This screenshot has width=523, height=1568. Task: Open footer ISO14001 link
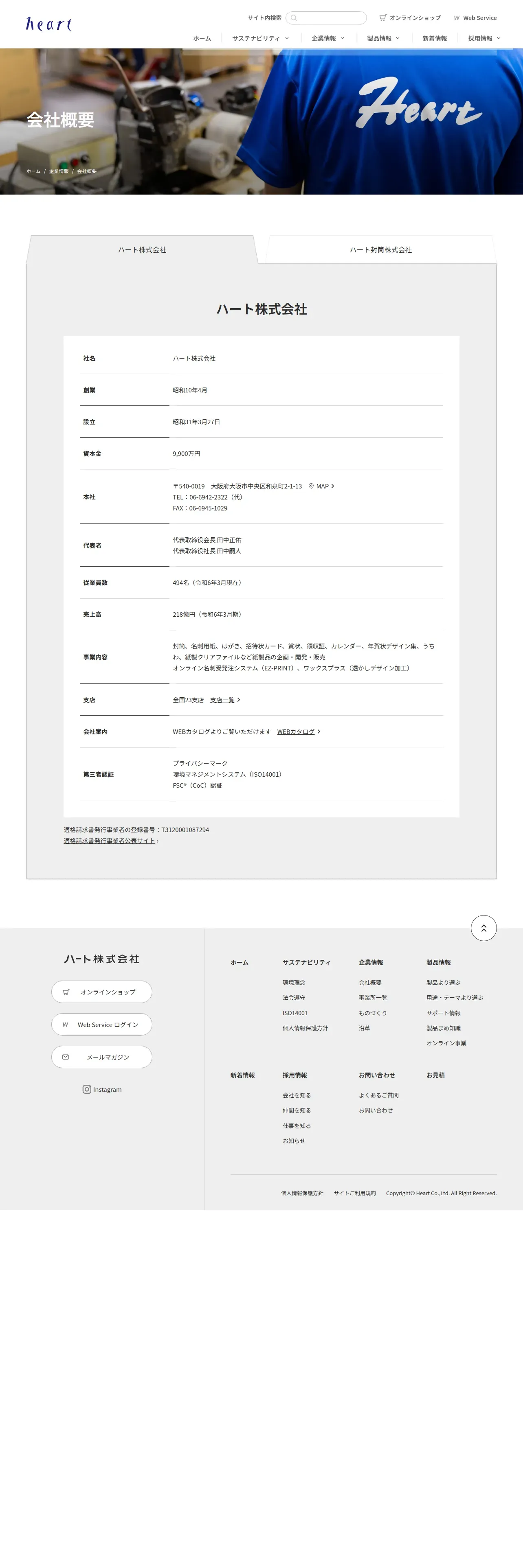(295, 1013)
